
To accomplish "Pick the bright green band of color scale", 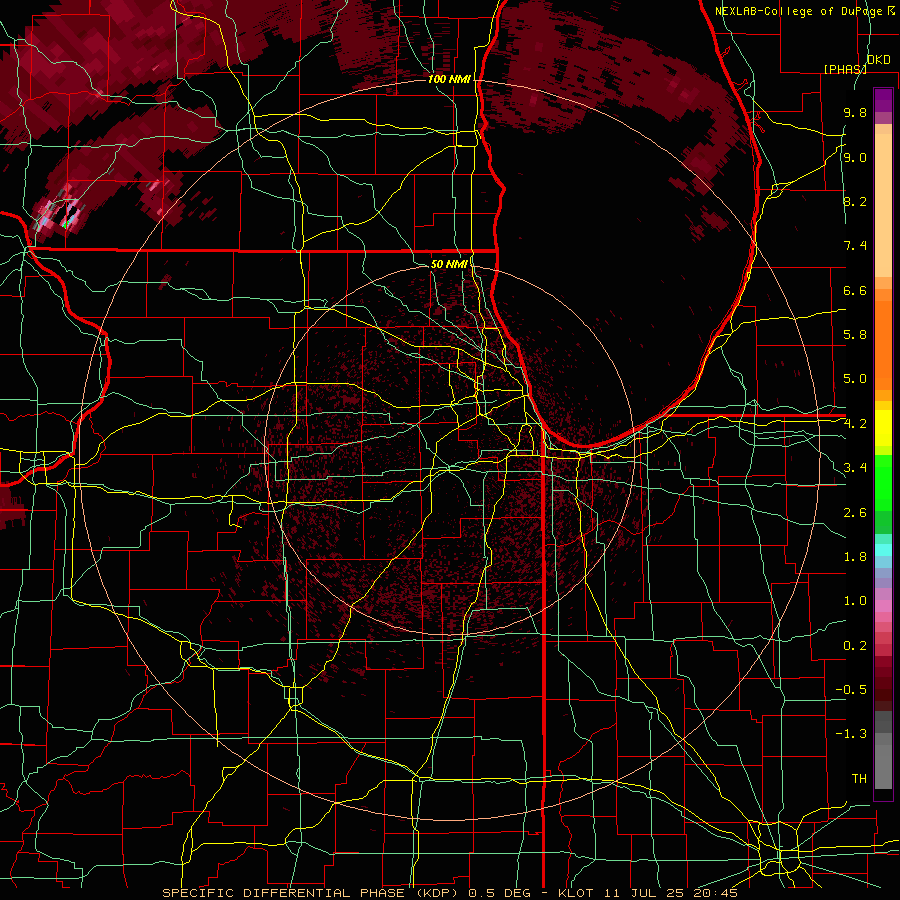I will click(883, 481).
